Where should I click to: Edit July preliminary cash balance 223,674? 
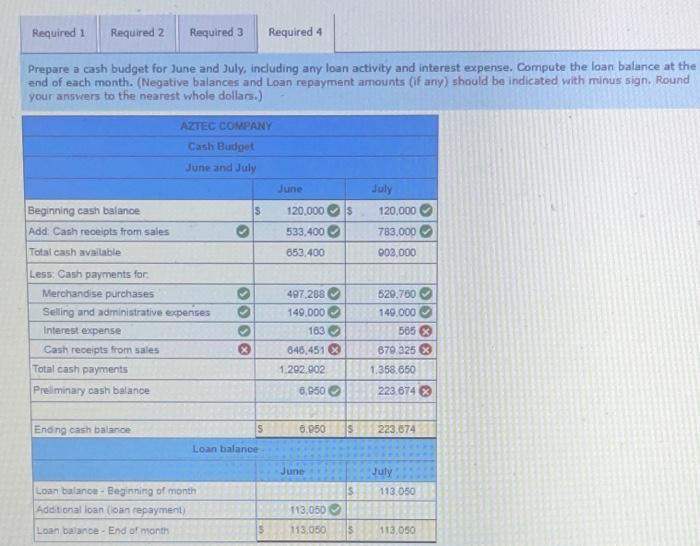(x=391, y=391)
